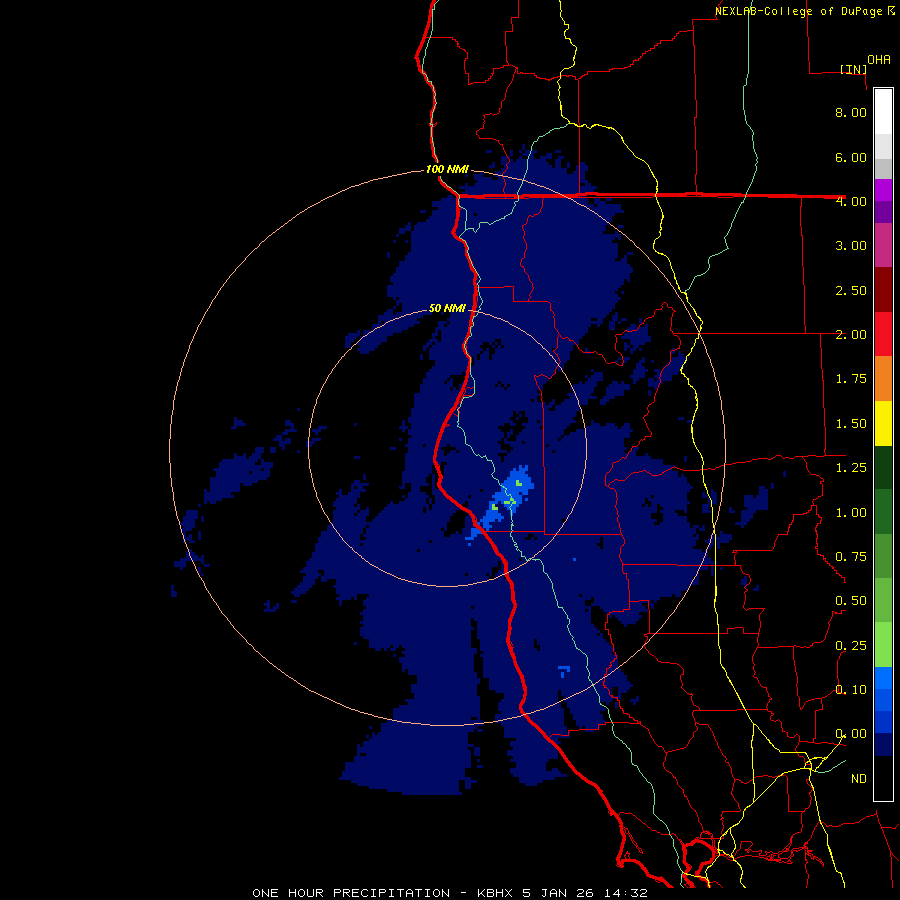The image size is (900, 900).
Task: Click the 1.75 legend value
Action: click(851, 379)
